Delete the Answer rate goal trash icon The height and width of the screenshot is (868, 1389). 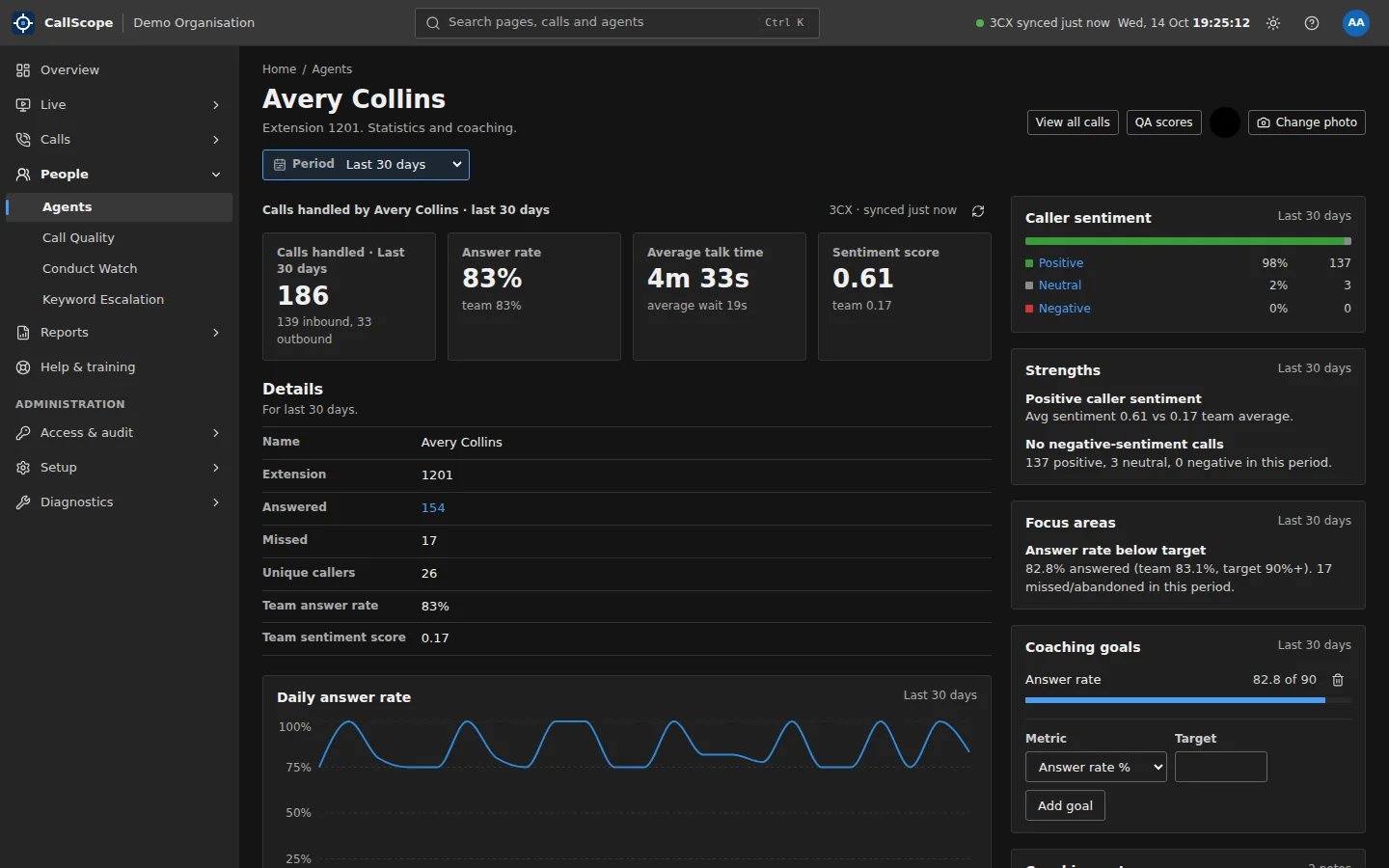tap(1338, 680)
